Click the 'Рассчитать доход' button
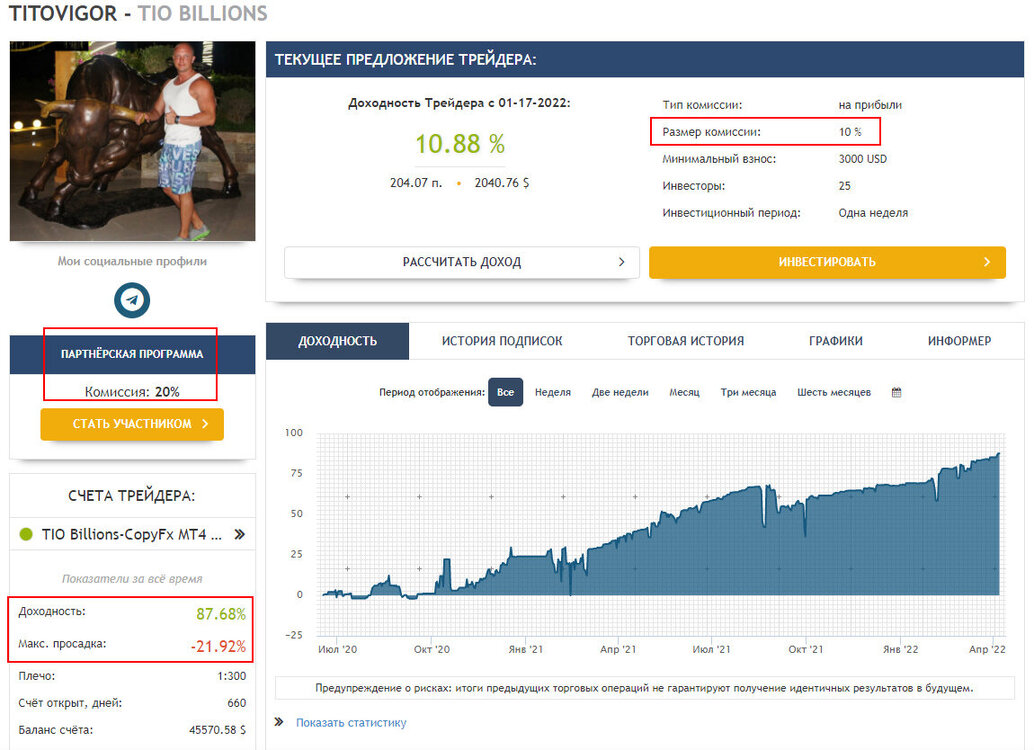 point(462,262)
